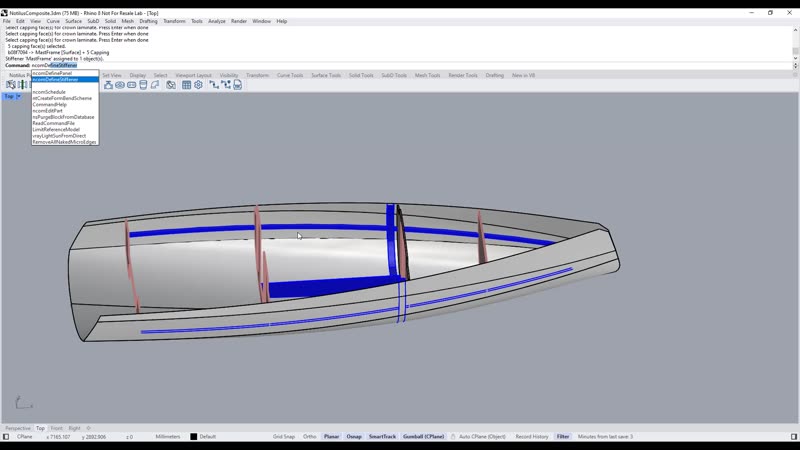
Task: Enable Grid Snap in status bar
Action: [284, 437]
